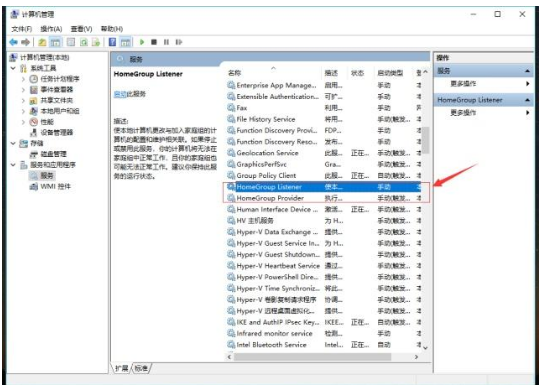Viewport: 539px width, 385px height.
Task: Click the Restart Service toolbar icon
Action: [178, 42]
